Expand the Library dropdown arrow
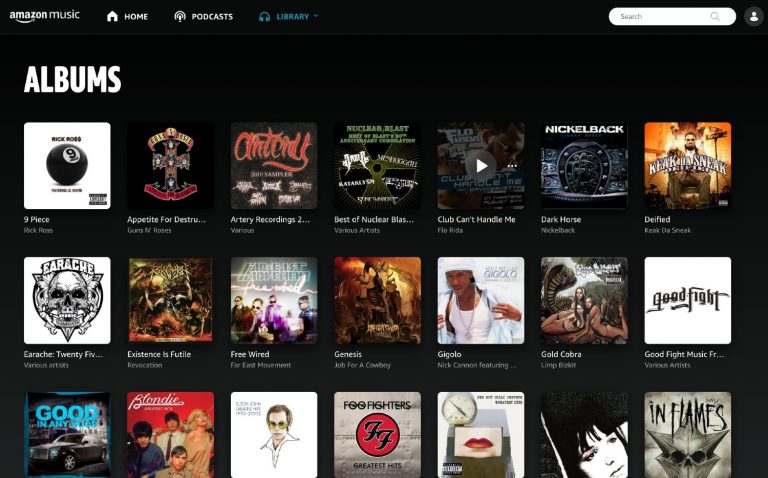The width and height of the screenshot is (768, 478). click(x=316, y=16)
